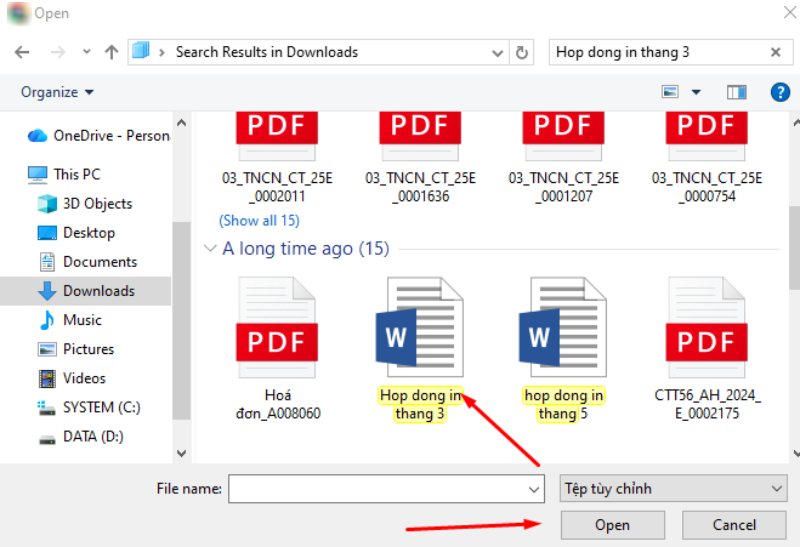The image size is (800, 547).
Task: Select the CTT56_AH_2024_E_0002175 PDF file
Action: pyautogui.click(x=707, y=350)
